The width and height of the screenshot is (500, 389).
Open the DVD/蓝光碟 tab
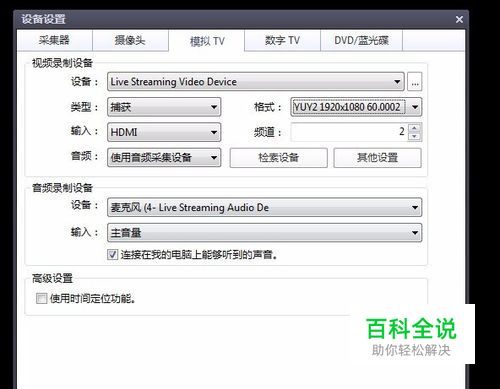[361, 40]
